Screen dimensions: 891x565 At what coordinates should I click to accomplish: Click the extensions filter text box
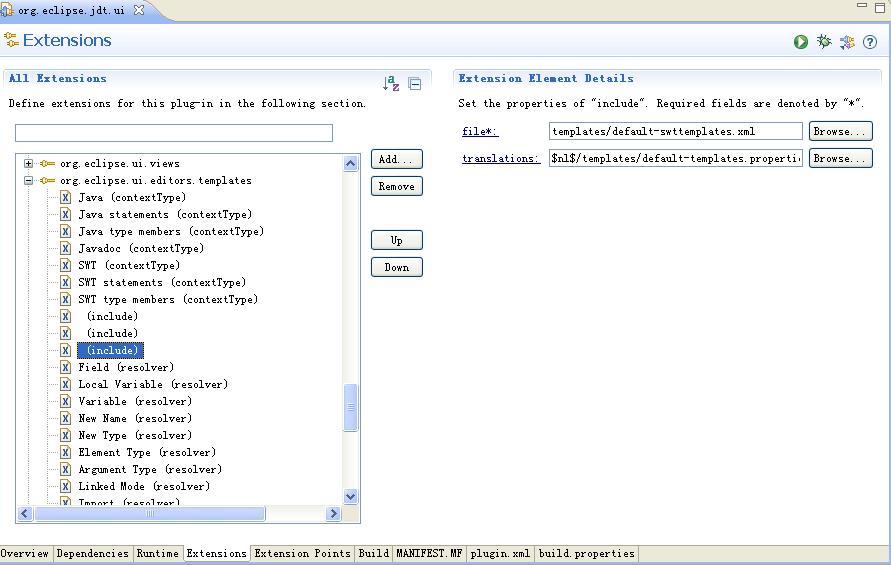pyautogui.click(x=174, y=133)
